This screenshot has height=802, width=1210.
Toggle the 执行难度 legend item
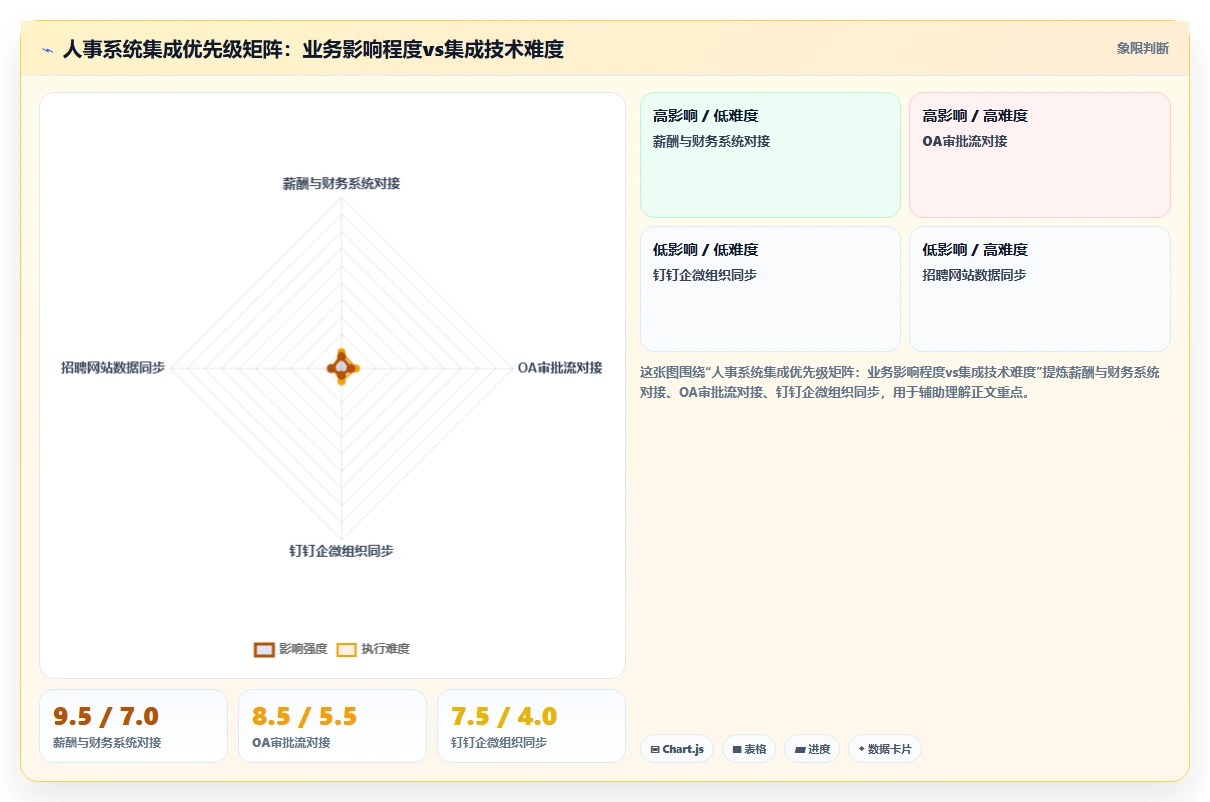pyautogui.click(x=373, y=649)
